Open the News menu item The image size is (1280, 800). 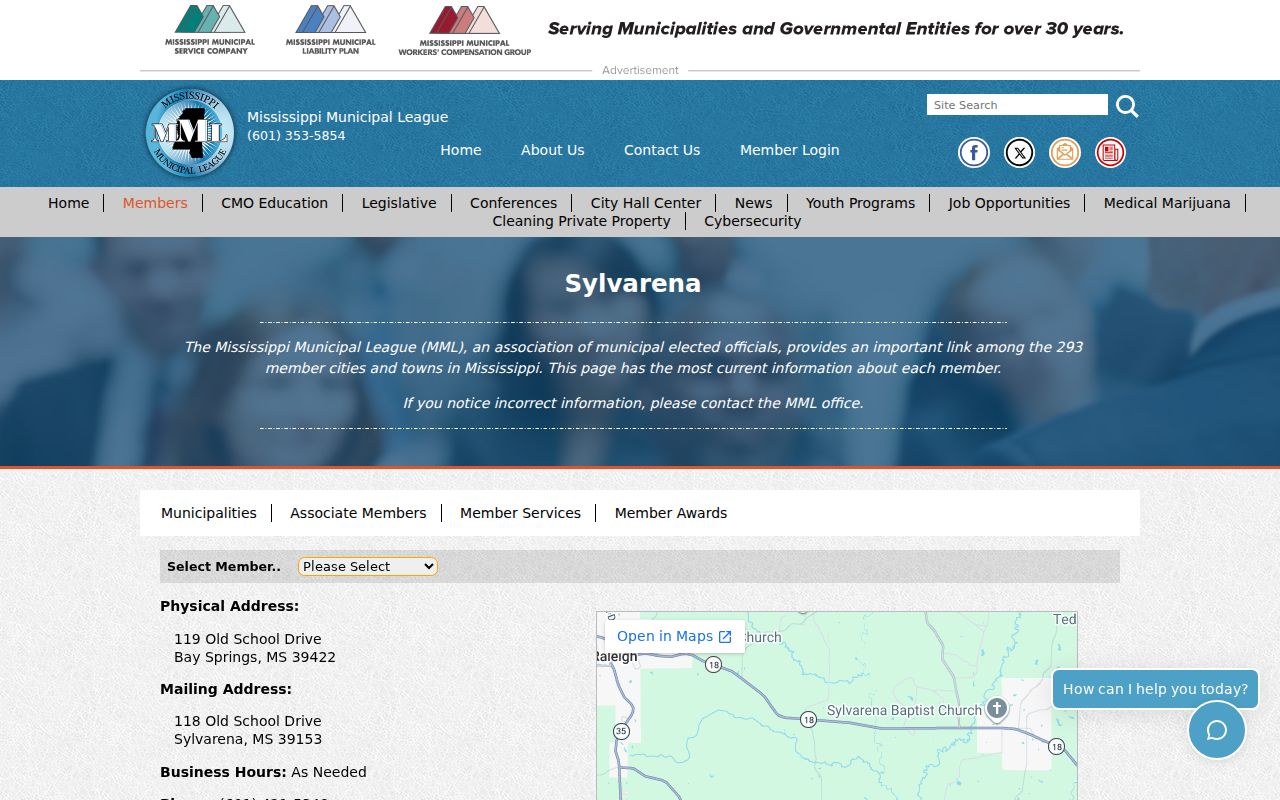pos(754,203)
